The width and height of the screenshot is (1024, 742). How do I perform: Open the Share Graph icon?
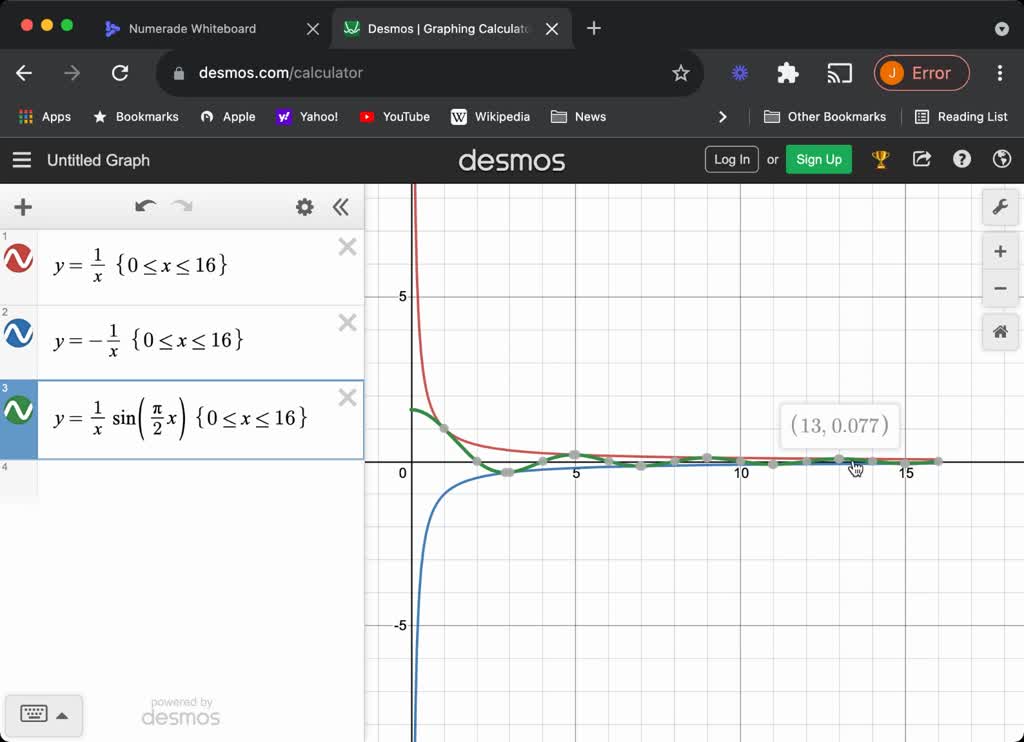click(922, 159)
